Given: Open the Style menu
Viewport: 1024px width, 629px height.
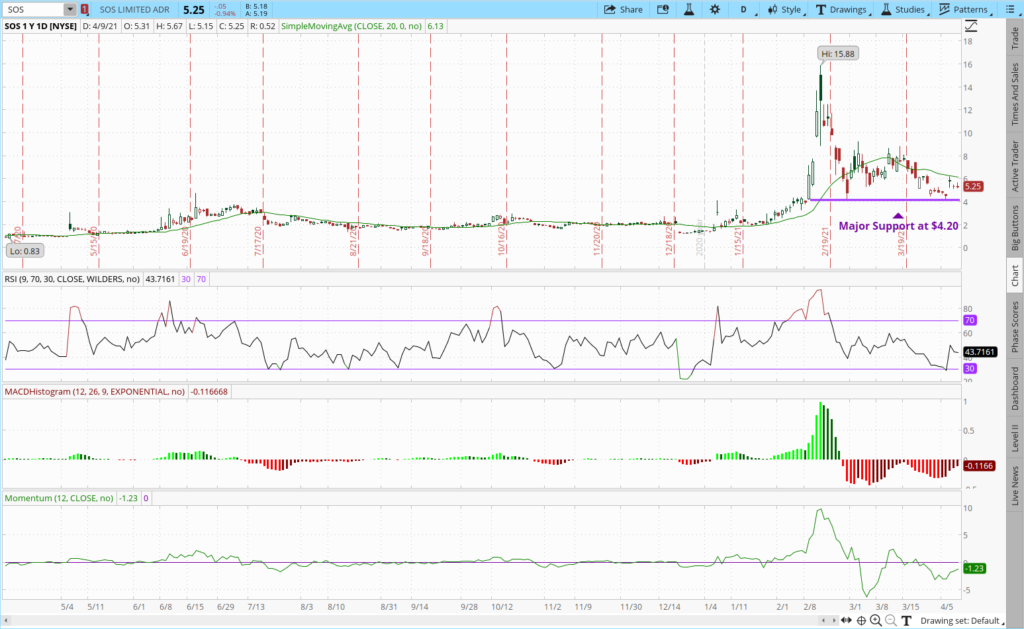Looking at the screenshot, I should (785, 10).
